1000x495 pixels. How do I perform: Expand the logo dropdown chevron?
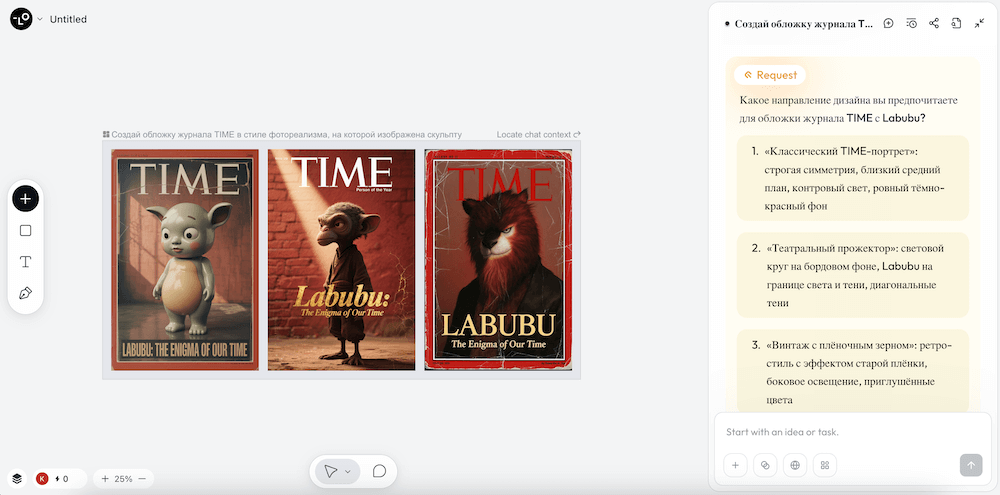[40, 19]
